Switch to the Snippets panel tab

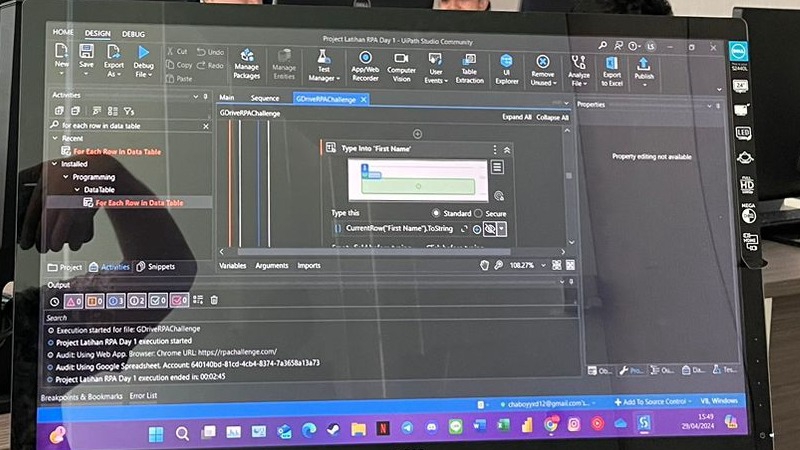point(156,266)
